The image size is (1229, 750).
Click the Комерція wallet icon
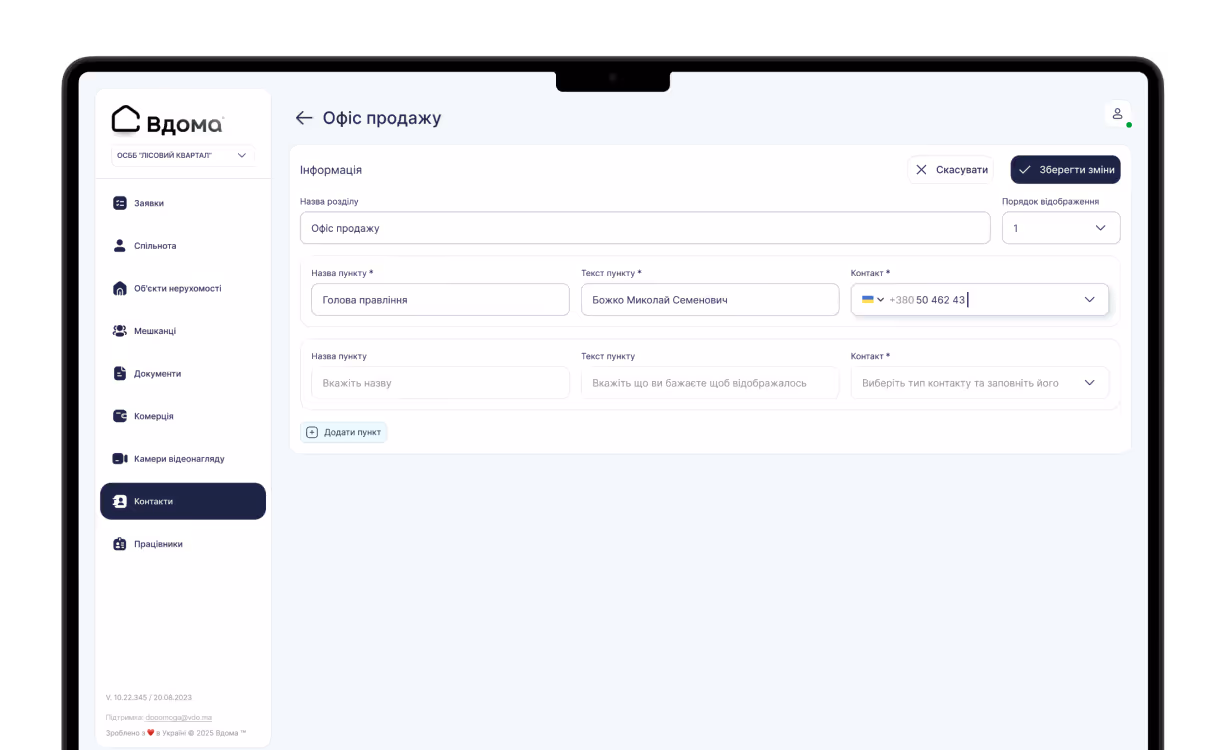click(120, 416)
